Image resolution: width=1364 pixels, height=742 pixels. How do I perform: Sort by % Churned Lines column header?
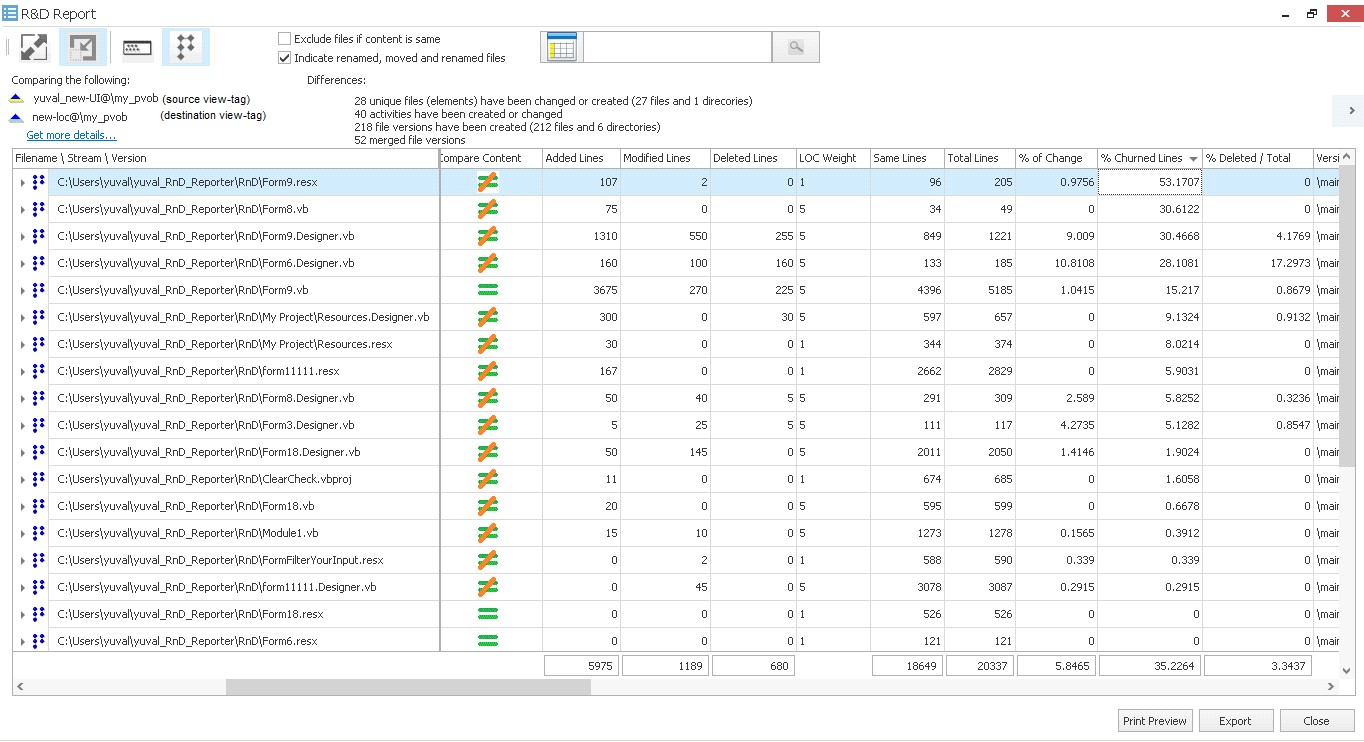[1141, 158]
